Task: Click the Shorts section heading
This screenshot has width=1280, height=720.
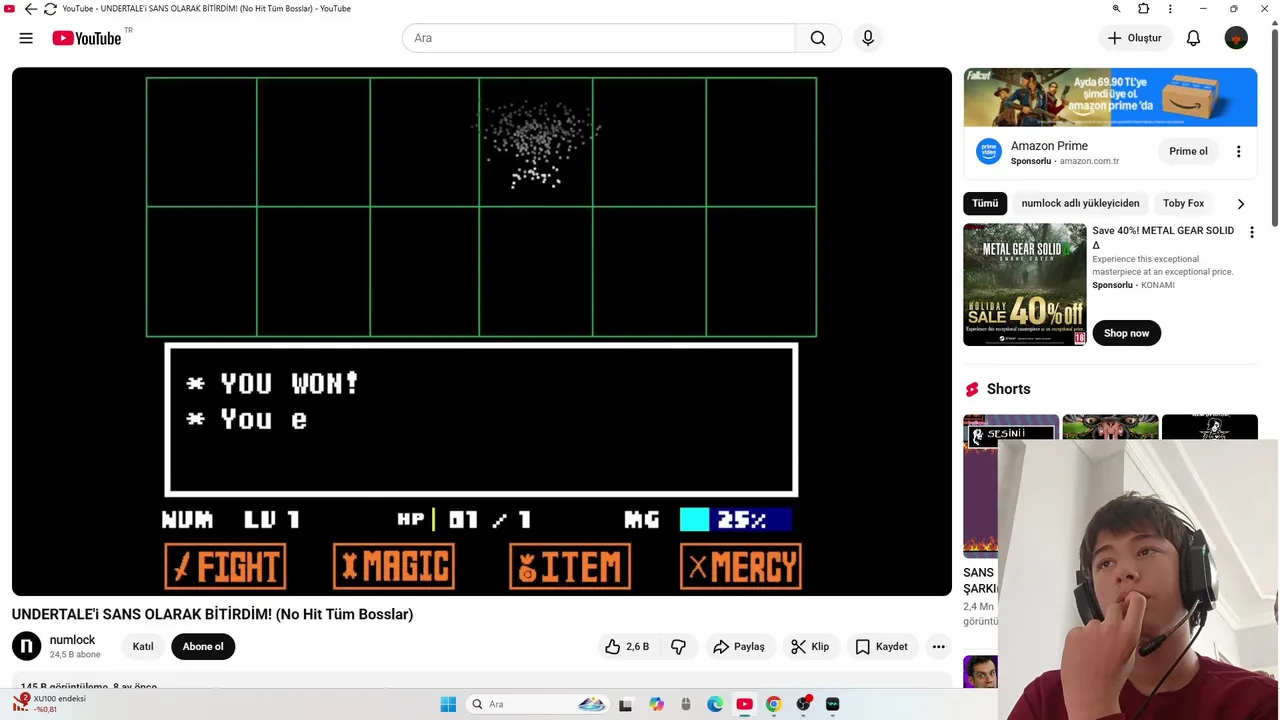Action: point(1008,389)
